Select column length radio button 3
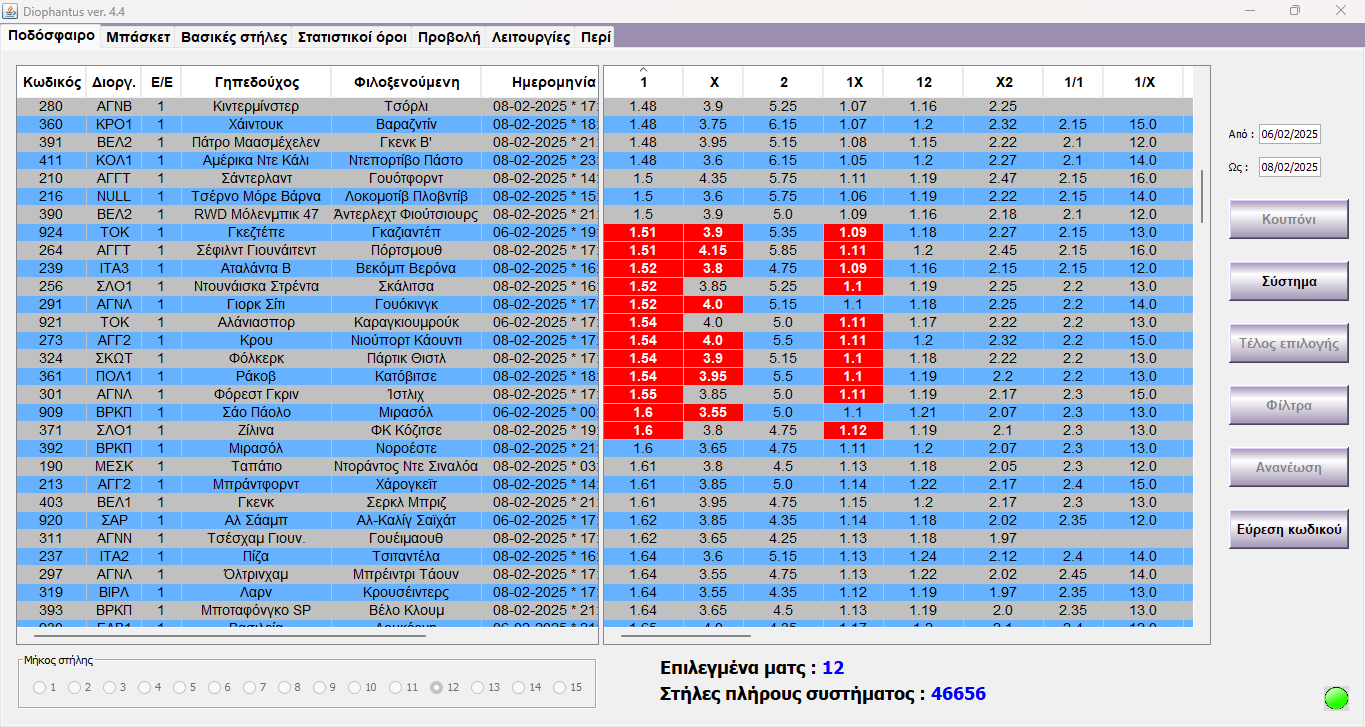Image resolution: width=1365 pixels, height=727 pixels. 109,687
